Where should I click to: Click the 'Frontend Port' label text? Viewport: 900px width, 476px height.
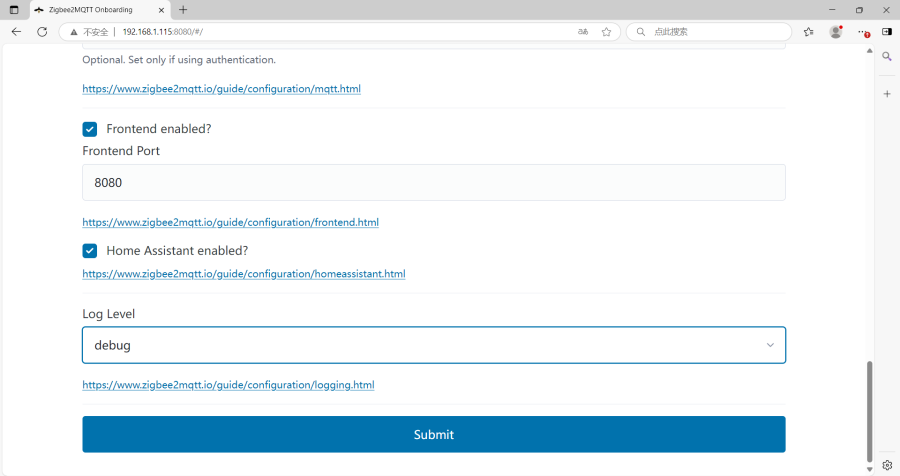click(121, 151)
